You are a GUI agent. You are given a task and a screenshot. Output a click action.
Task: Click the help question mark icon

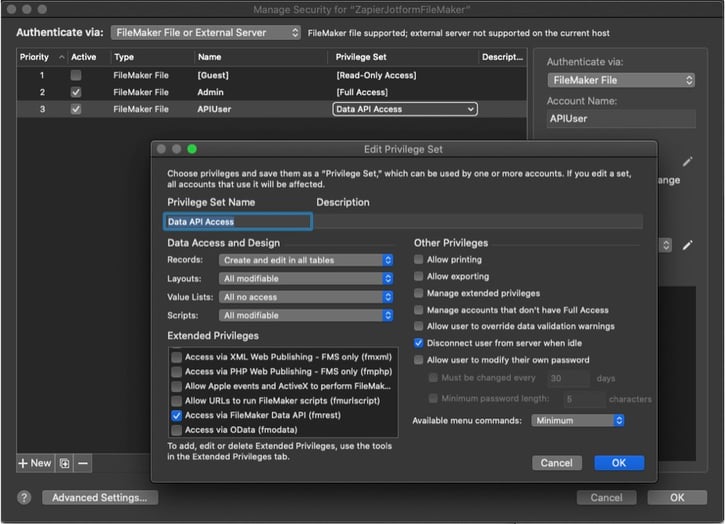24,498
